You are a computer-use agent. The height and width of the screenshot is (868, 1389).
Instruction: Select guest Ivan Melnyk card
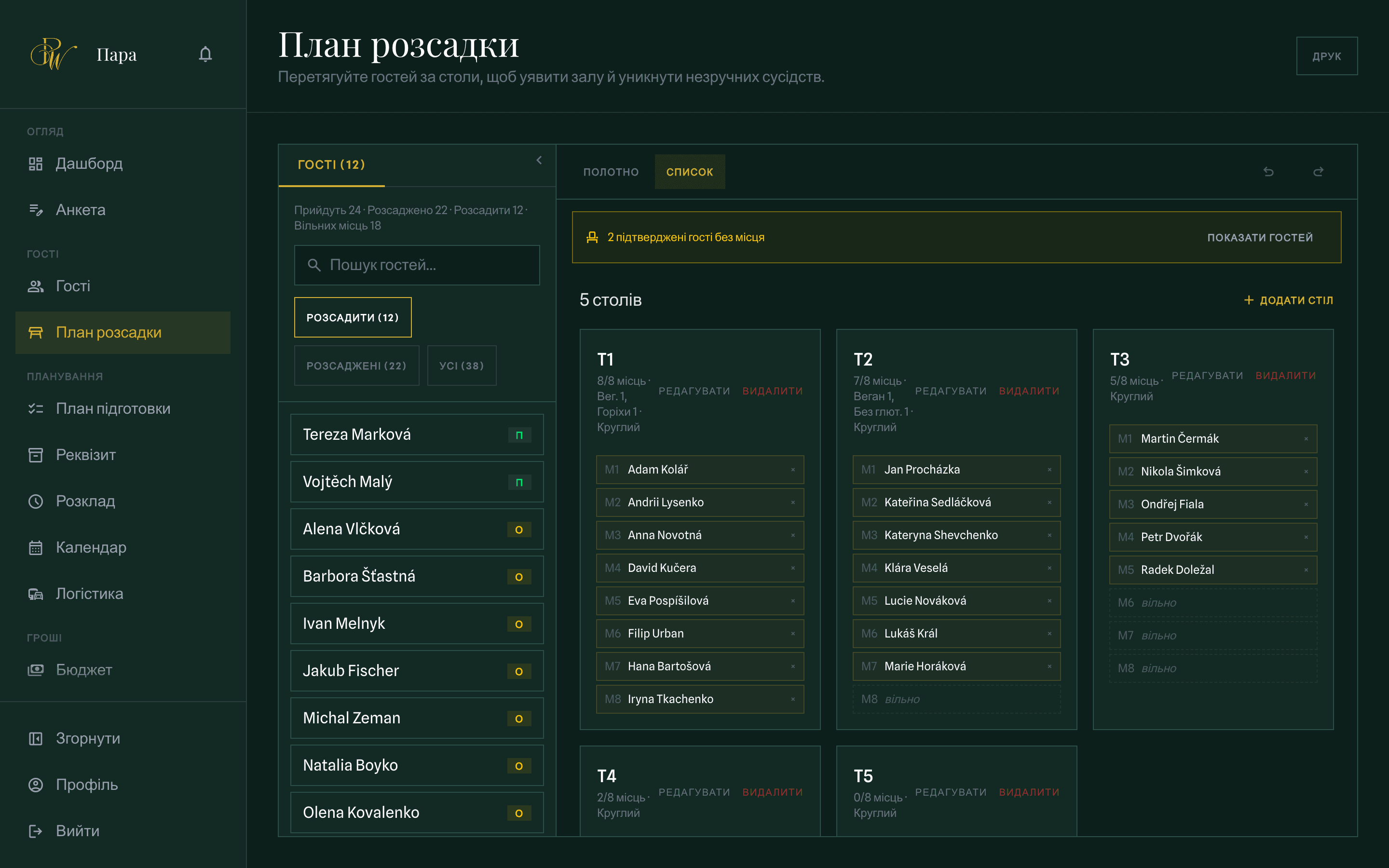(x=417, y=624)
